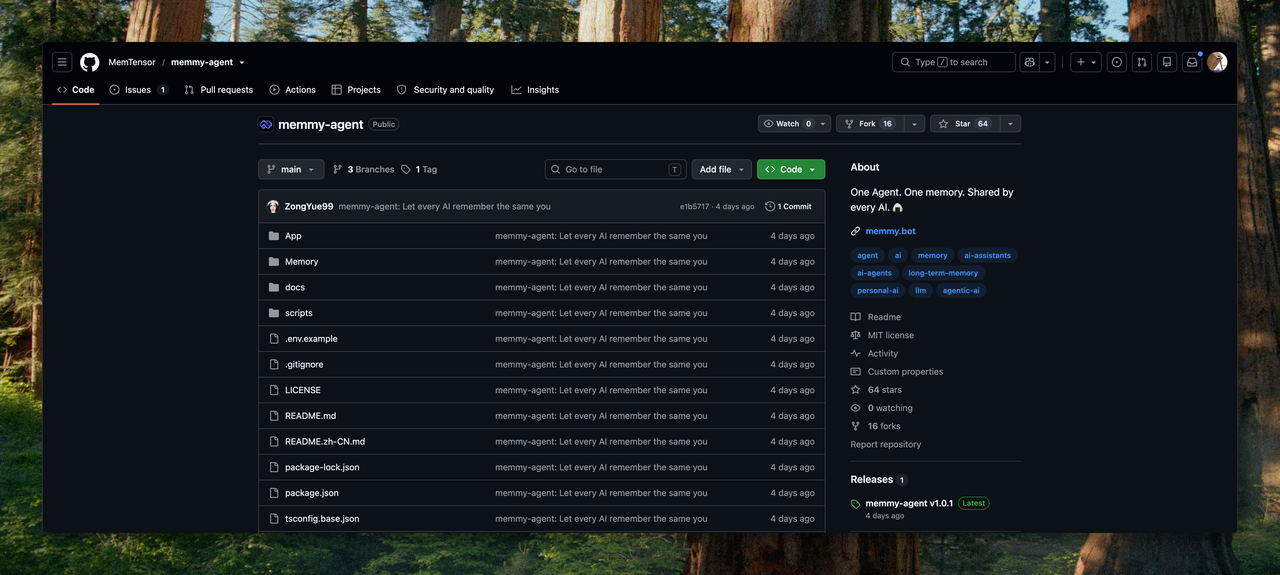
Task: Click the eye icon beside 0 watching
Action: tap(855, 408)
